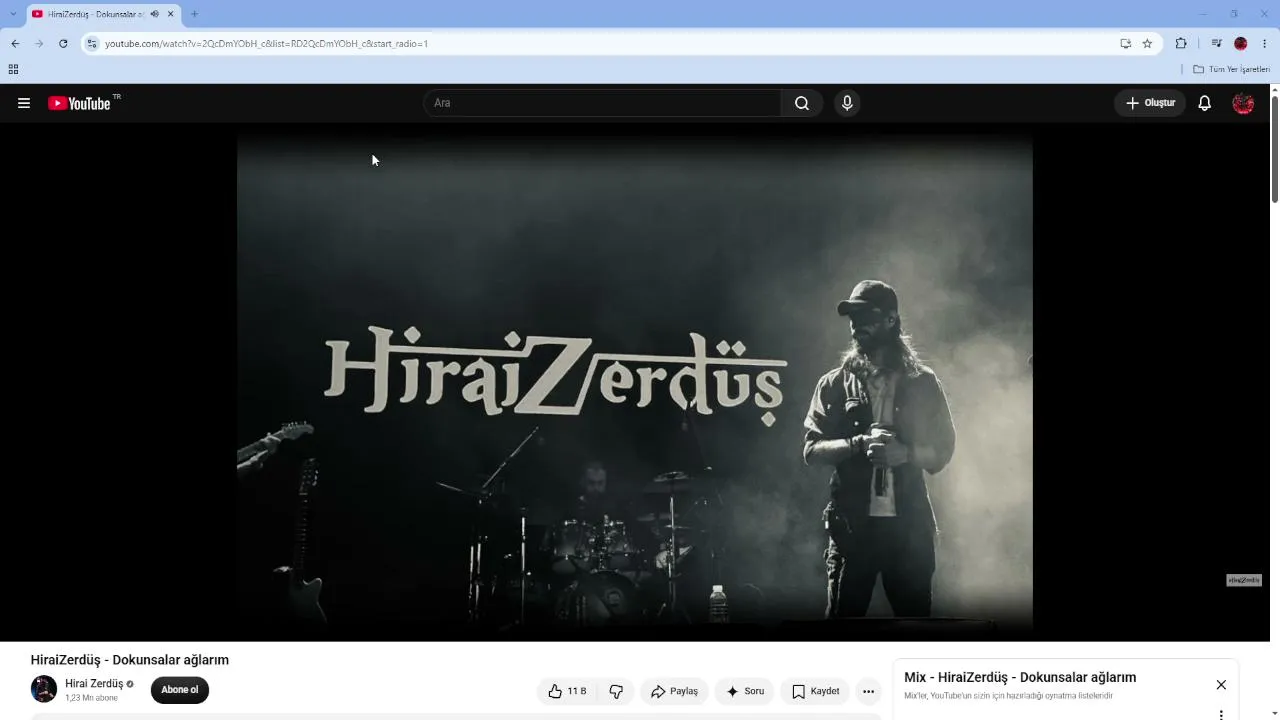Screen dimensions: 1280x720
Task: View site information for youtube.com
Action: [92, 43]
